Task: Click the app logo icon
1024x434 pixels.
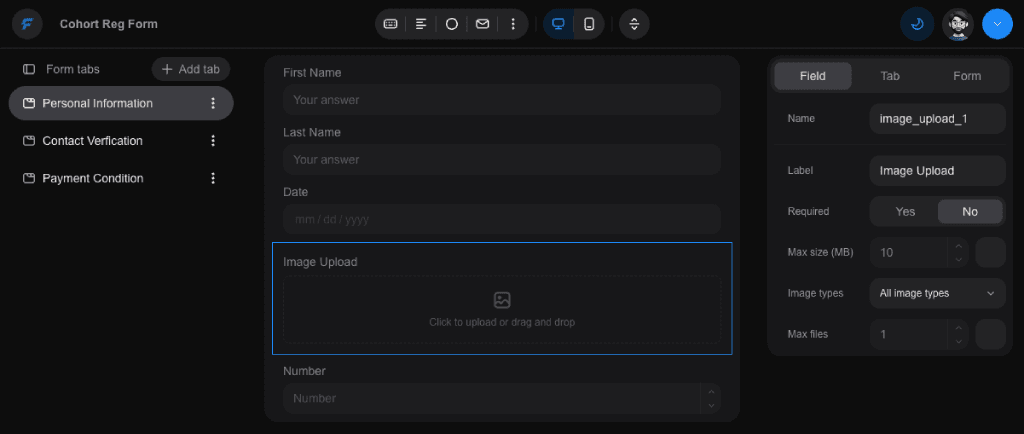Action: 27,24
